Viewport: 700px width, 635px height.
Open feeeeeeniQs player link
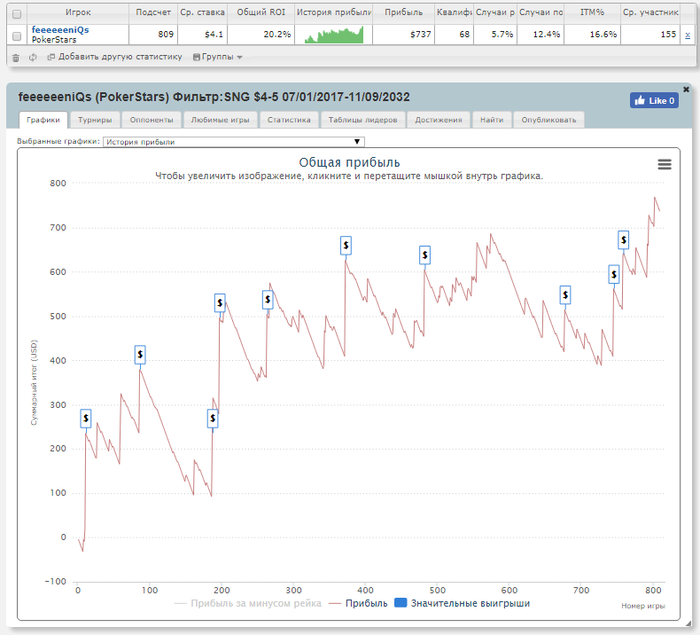coord(60,30)
